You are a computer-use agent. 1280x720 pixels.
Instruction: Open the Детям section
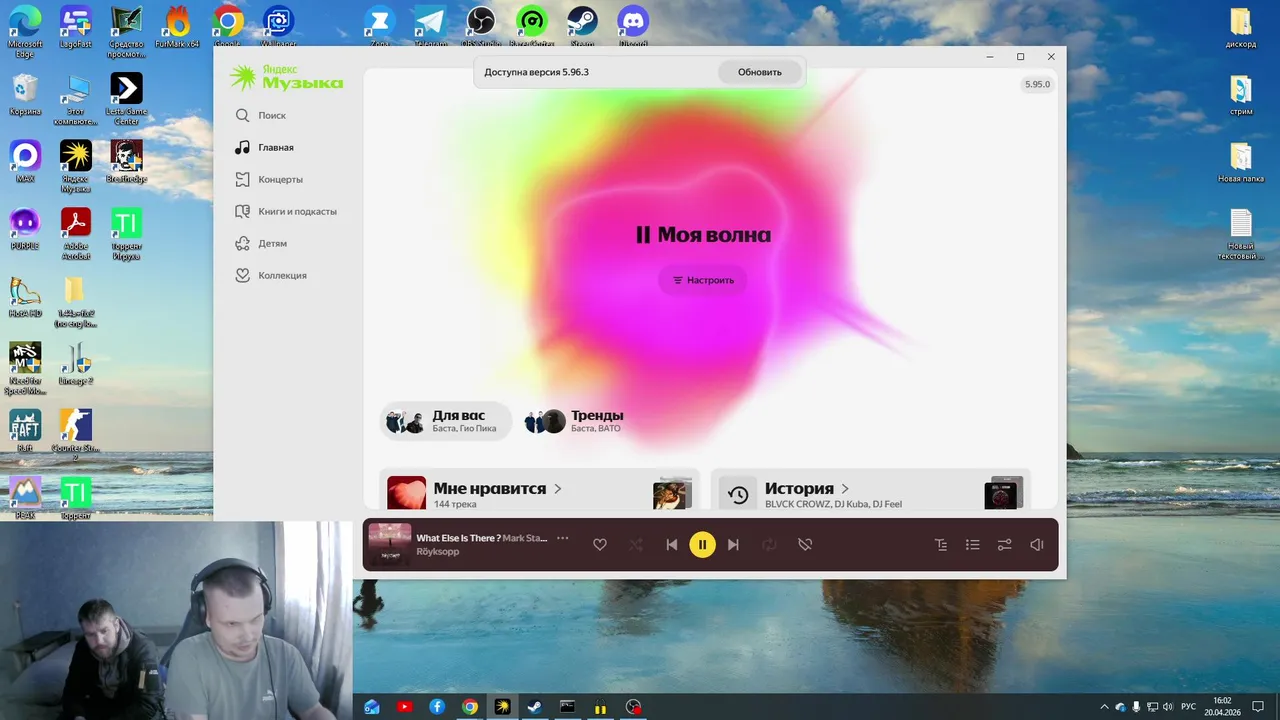pyautogui.click(x=260, y=243)
